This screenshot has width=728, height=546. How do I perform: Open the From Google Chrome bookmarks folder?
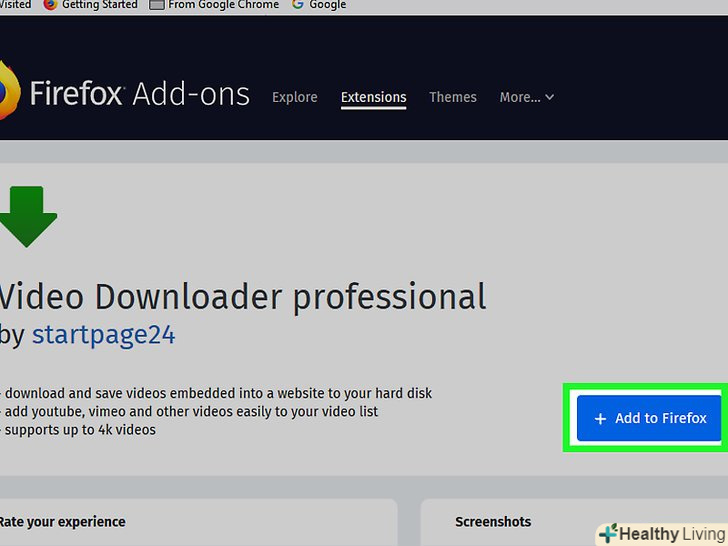(x=214, y=5)
